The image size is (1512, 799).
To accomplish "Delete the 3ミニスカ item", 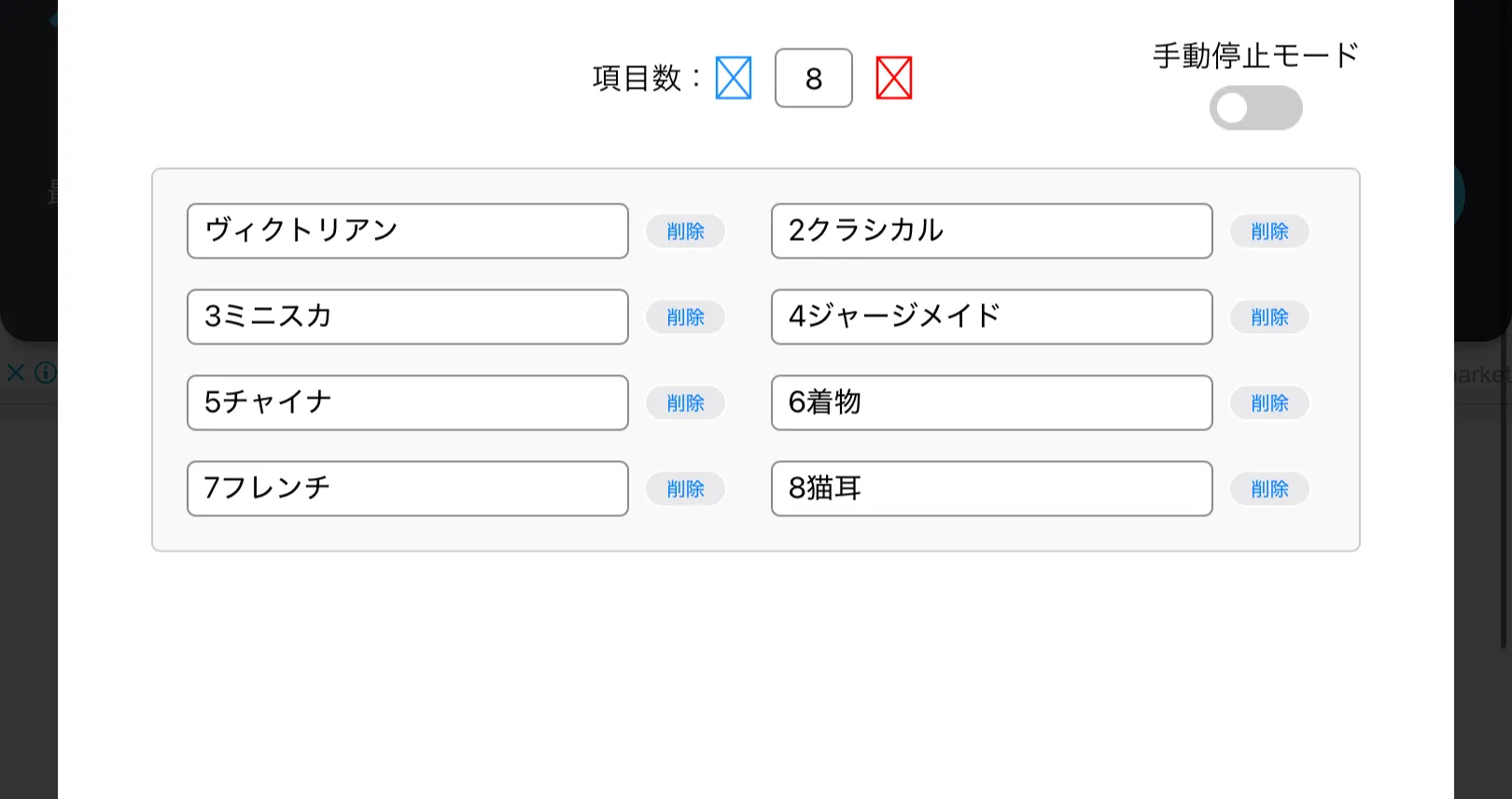I will coord(685,317).
